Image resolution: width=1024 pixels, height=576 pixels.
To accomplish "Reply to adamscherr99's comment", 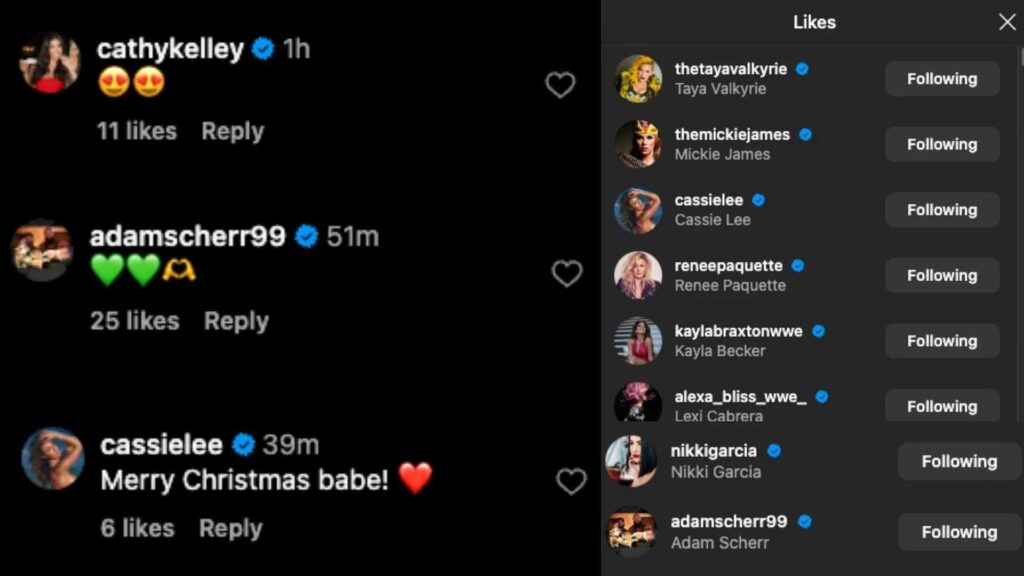I will [236, 321].
